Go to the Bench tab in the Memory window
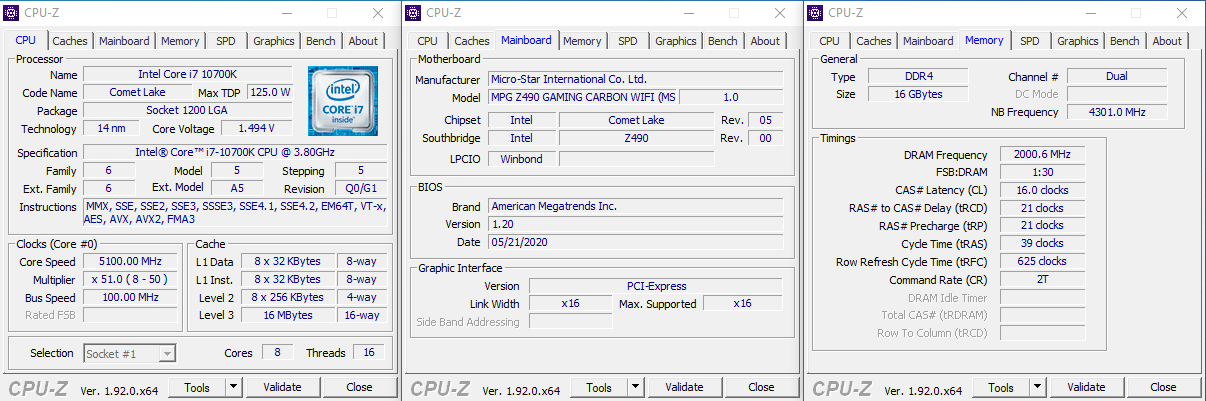 [x=1125, y=41]
